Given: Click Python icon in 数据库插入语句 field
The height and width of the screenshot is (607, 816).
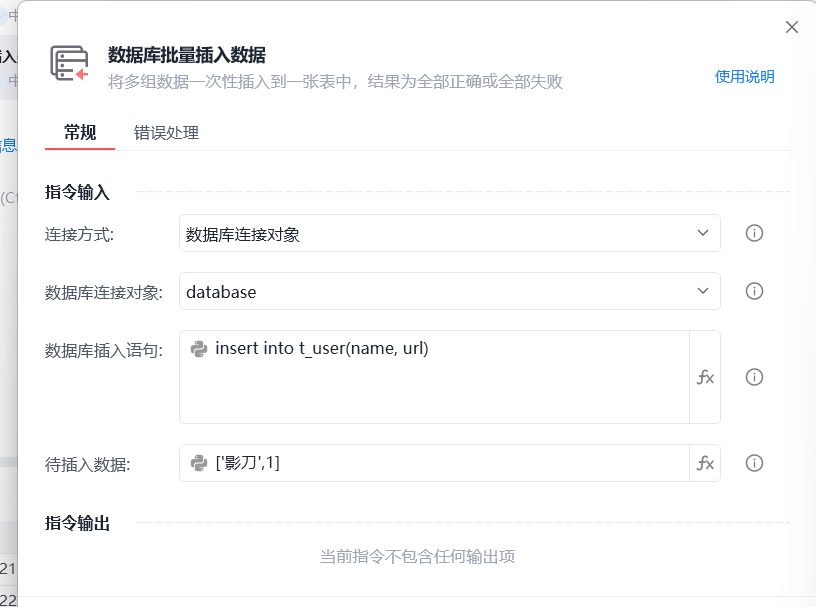Looking at the screenshot, I should coord(199,349).
